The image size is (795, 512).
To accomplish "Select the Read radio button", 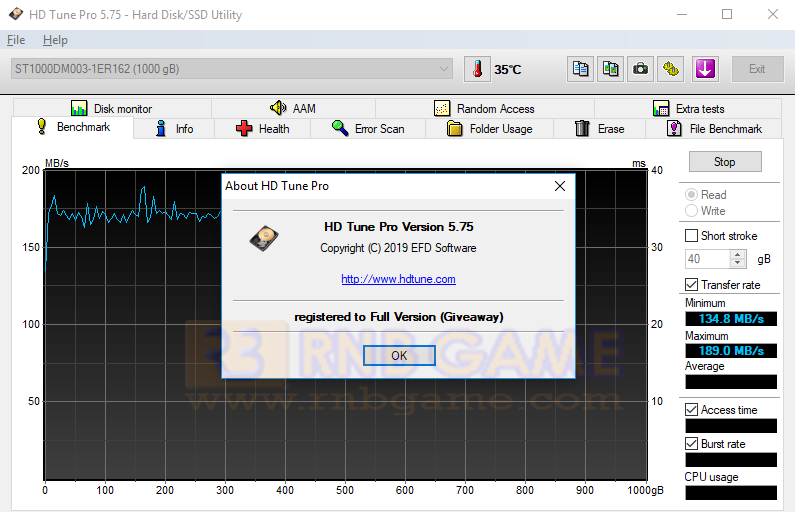I will tap(691, 195).
